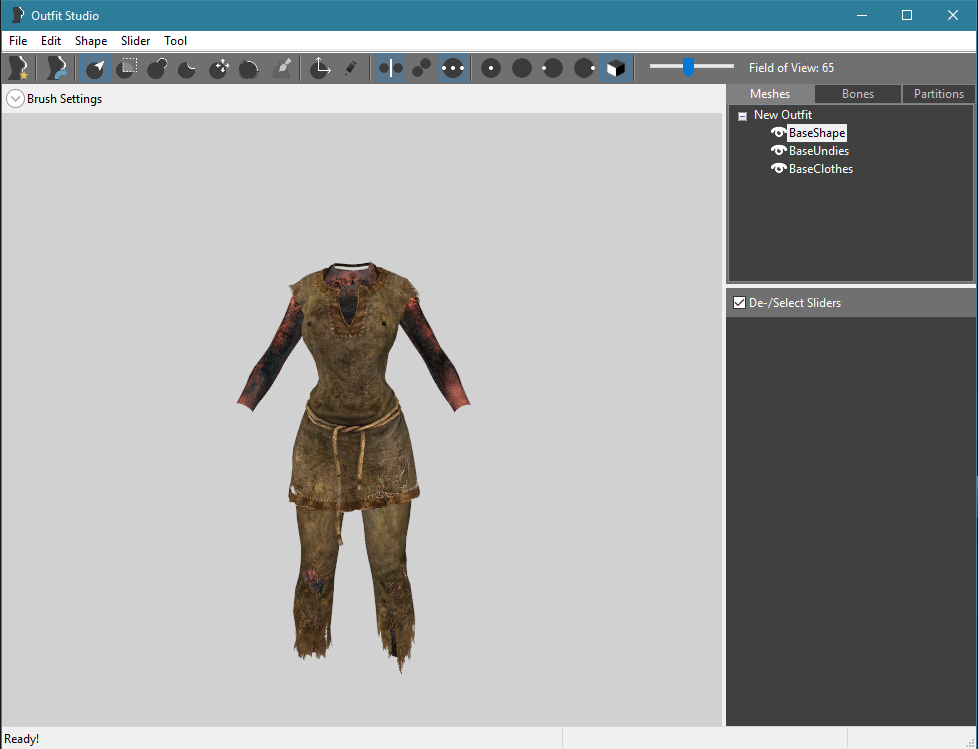Collapse the New Outfit tree node
978x749 pixels.
[x=742, y=116]
